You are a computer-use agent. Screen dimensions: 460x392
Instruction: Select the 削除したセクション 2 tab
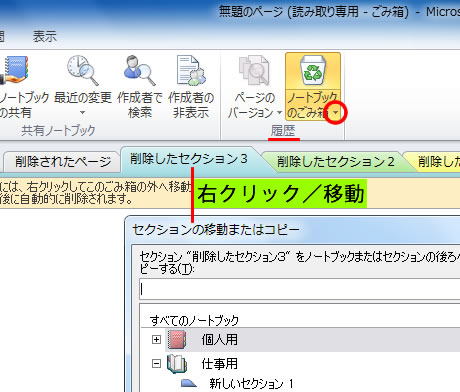pyautogui.click(x=336, y=162)
